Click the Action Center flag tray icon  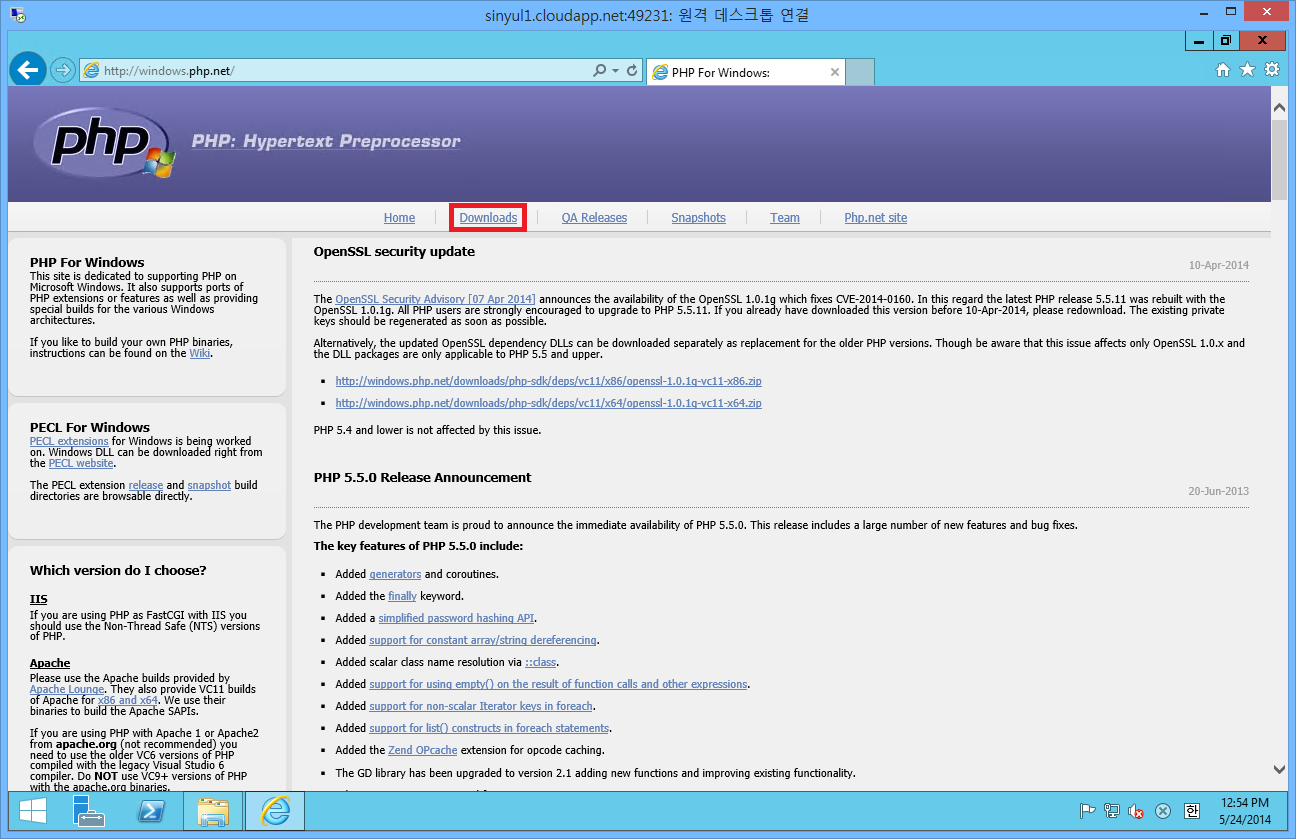point(1087,811)
